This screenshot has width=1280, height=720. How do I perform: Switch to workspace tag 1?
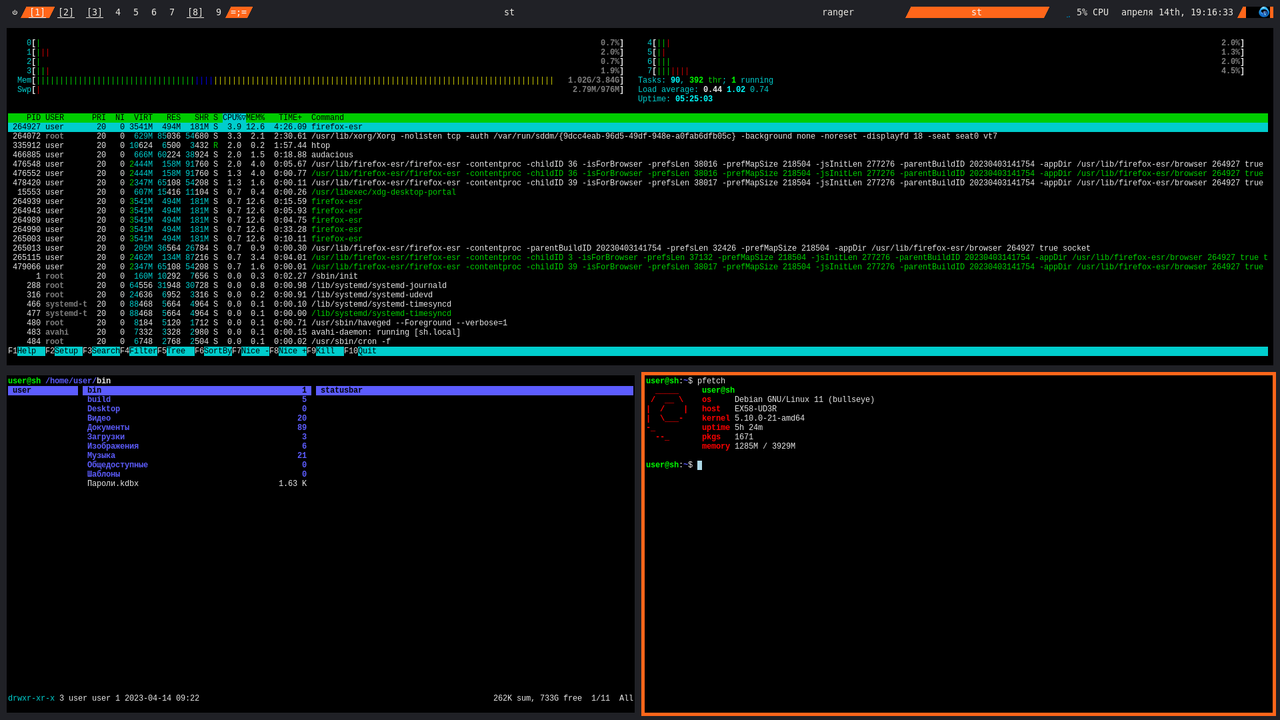tap(37, 12)
